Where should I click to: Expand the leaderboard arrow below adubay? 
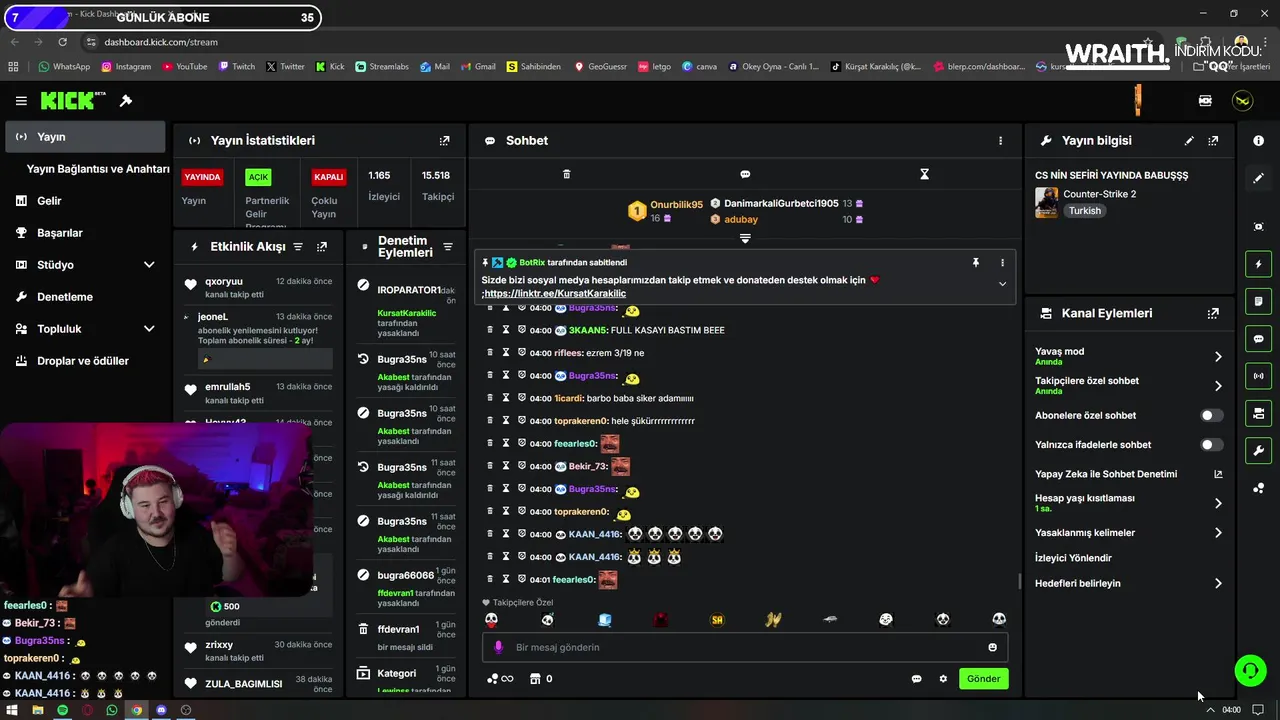(x=745, y=238)
